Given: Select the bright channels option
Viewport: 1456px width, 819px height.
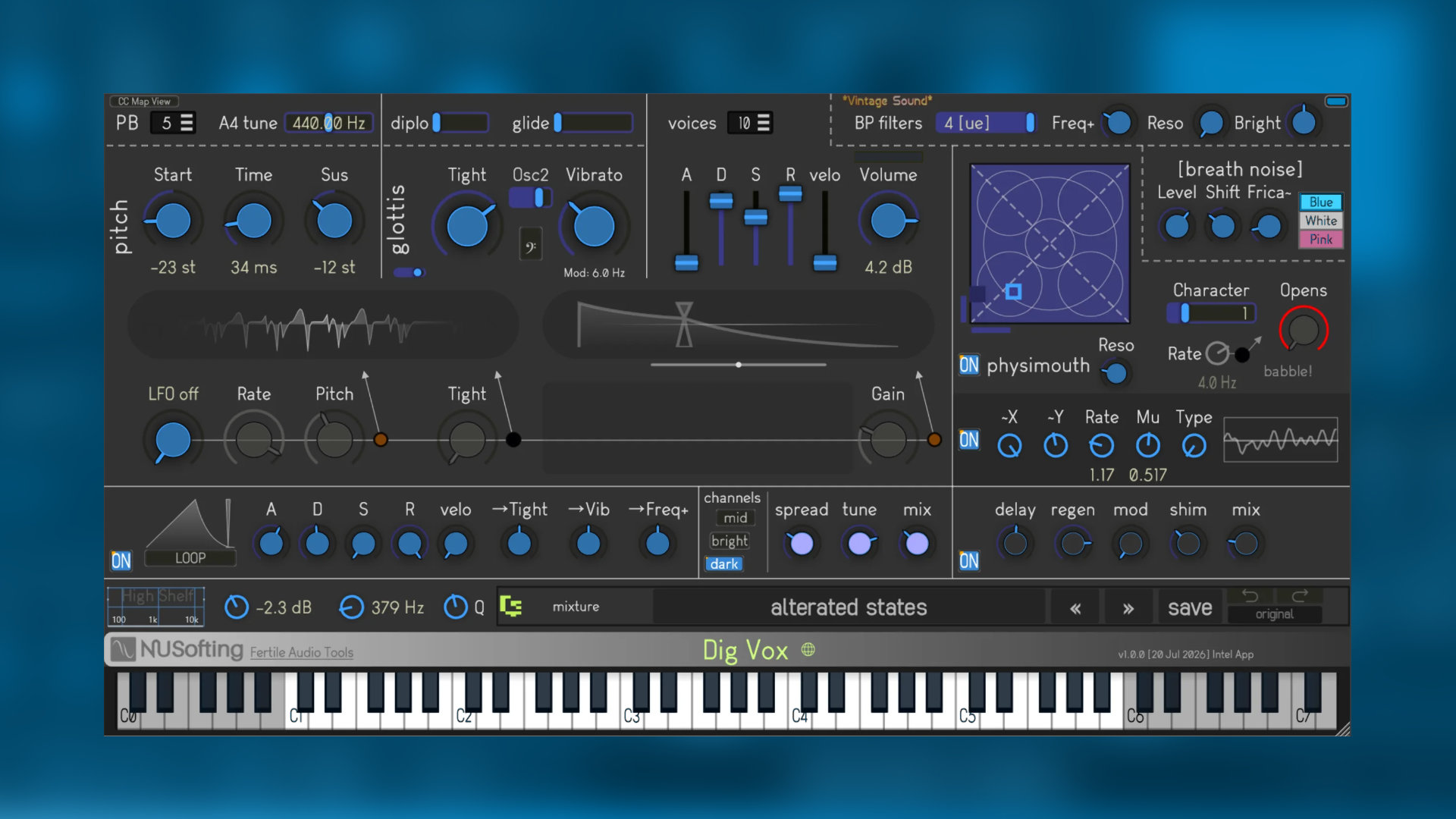Looking at the screenshot, I should [x=730, y=541].
